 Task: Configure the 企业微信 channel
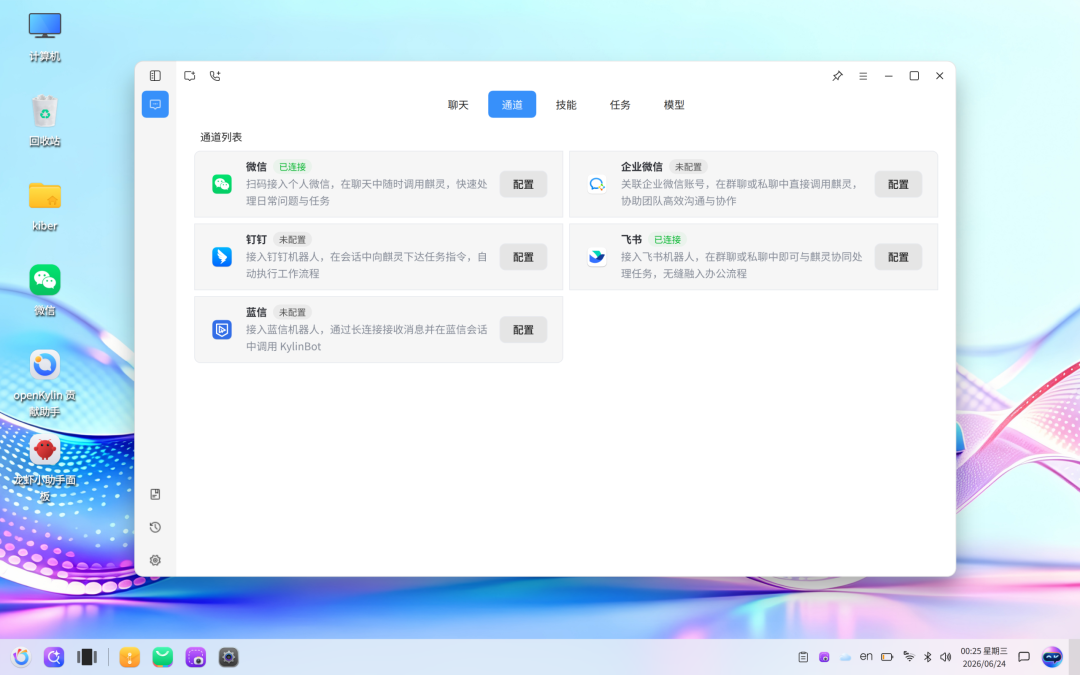tap(898, 184)
